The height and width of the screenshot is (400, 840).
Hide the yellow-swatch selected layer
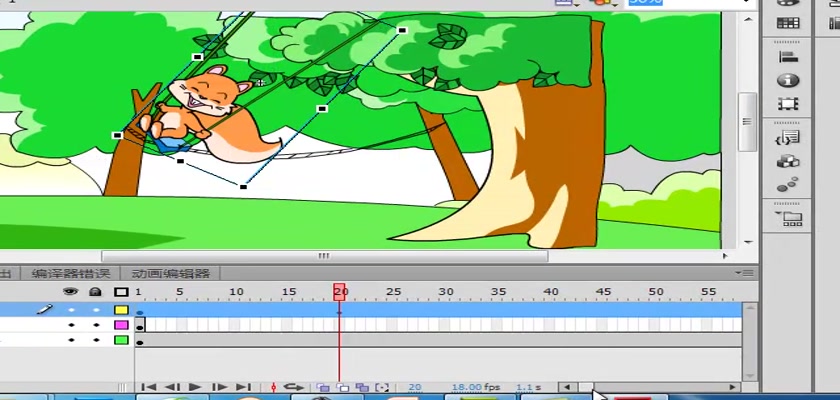coord(71,310)
